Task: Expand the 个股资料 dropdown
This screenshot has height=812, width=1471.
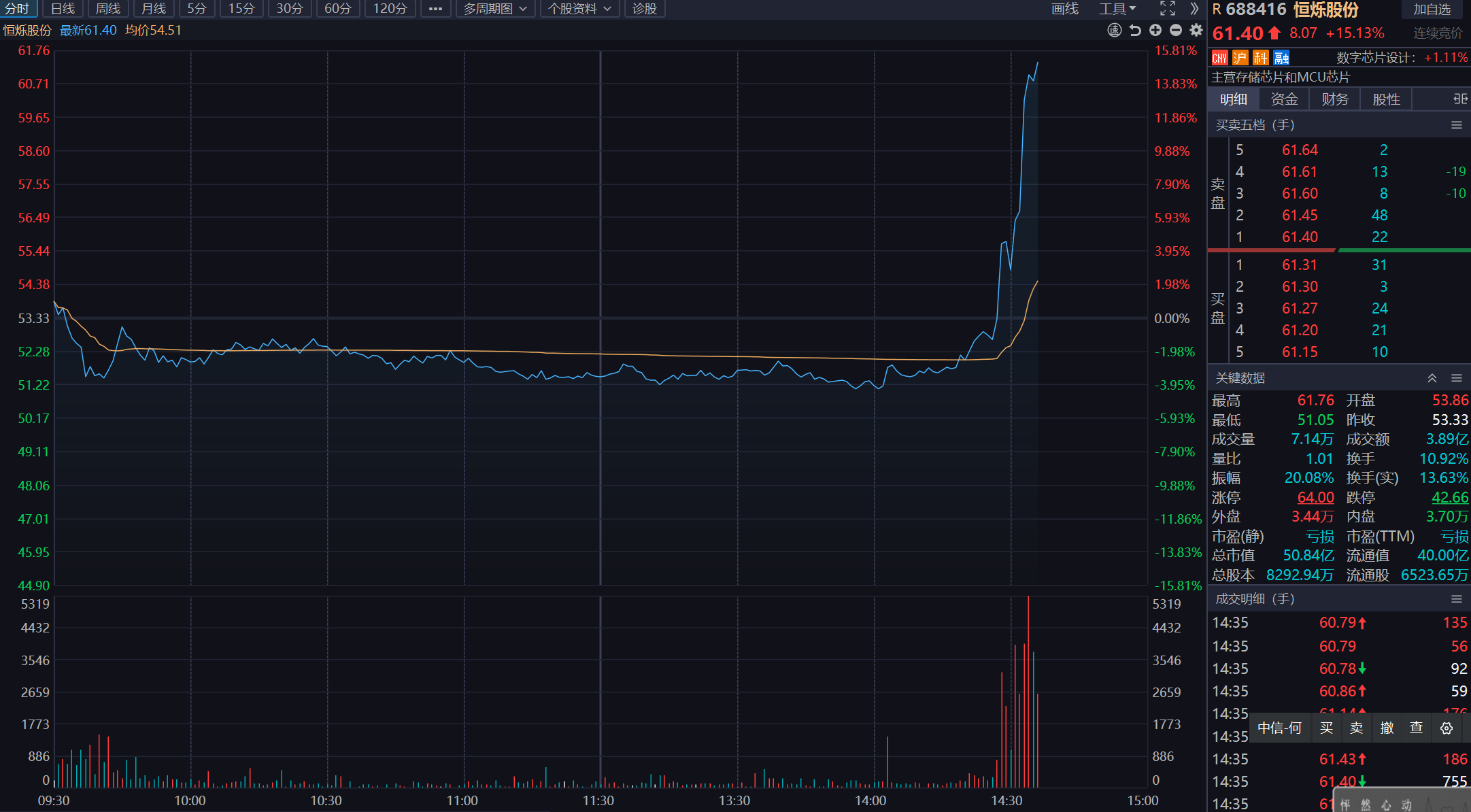Action: 579,9
